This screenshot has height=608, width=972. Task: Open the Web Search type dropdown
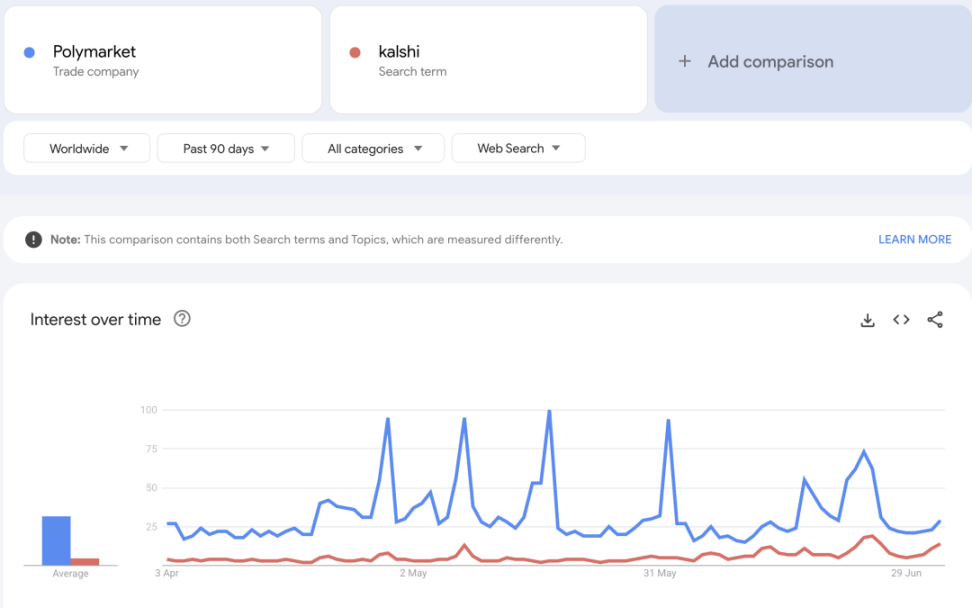(x=518, y=148)
